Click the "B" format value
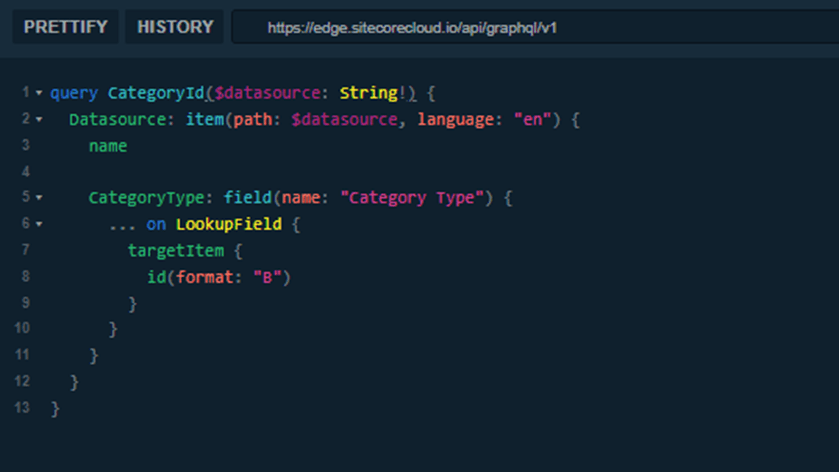The height and width of the screenshot is (472, 839). coord(267,277)
